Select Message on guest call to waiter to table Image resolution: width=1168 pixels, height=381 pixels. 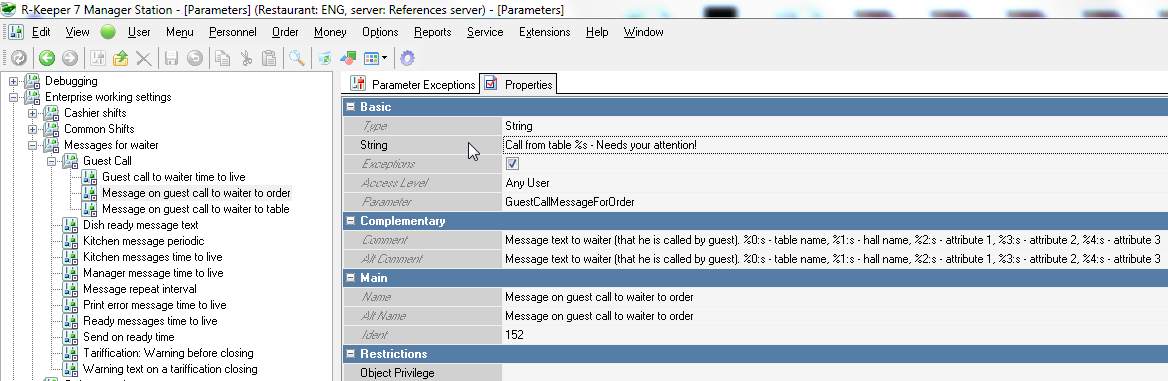(x=196, y=209)
